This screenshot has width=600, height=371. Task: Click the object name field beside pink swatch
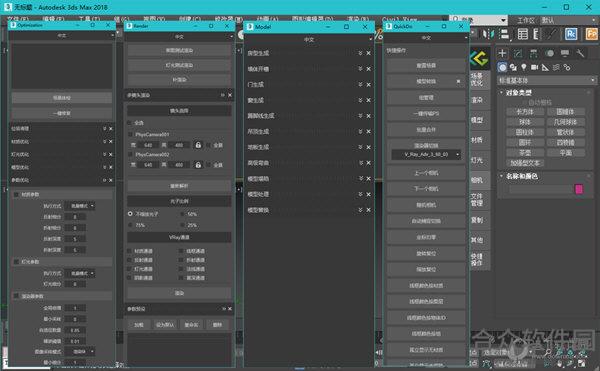(541, 189)
